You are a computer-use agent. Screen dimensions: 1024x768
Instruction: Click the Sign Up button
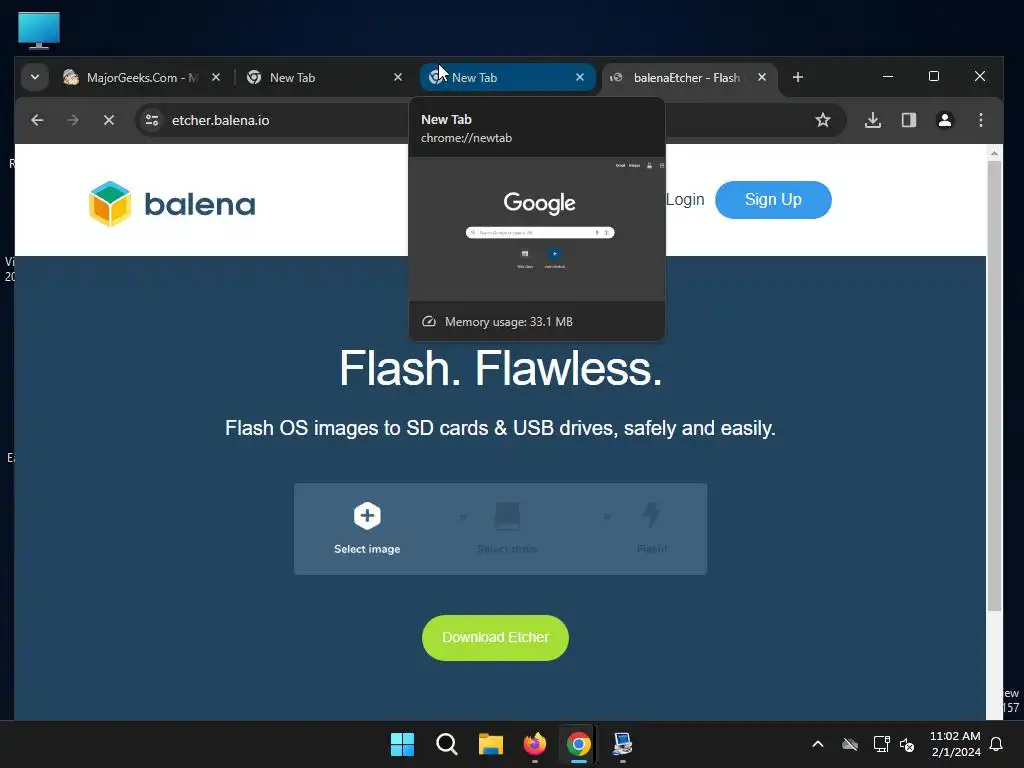773,200
